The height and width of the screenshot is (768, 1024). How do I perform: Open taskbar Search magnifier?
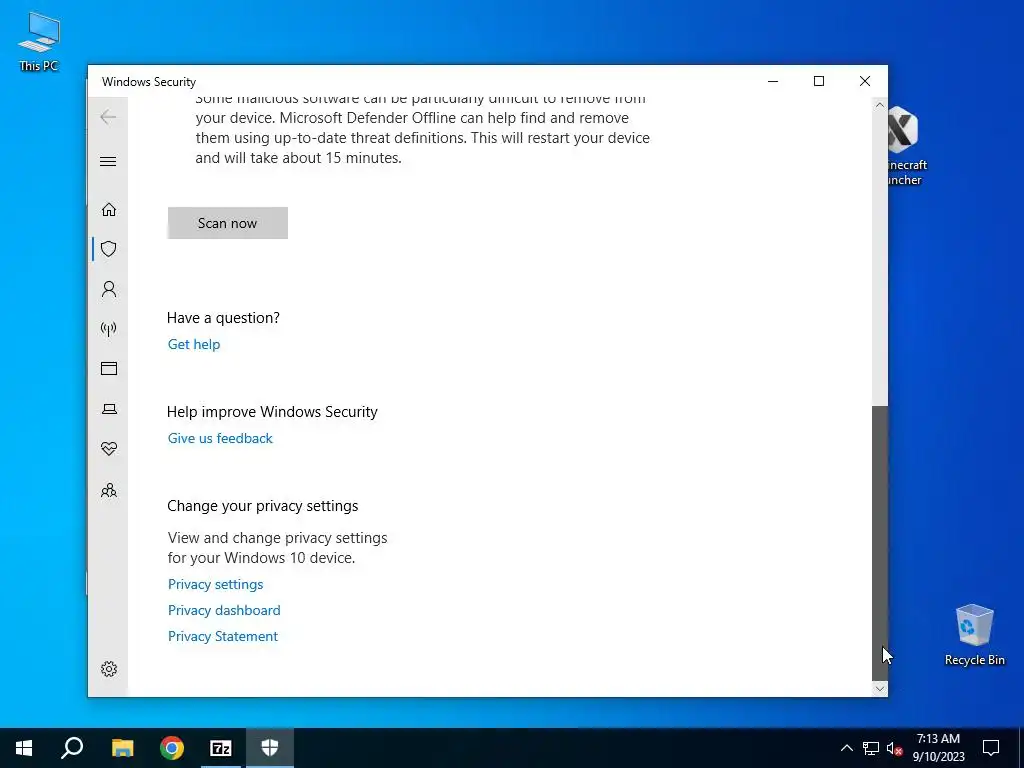click(x=72, y=748)
